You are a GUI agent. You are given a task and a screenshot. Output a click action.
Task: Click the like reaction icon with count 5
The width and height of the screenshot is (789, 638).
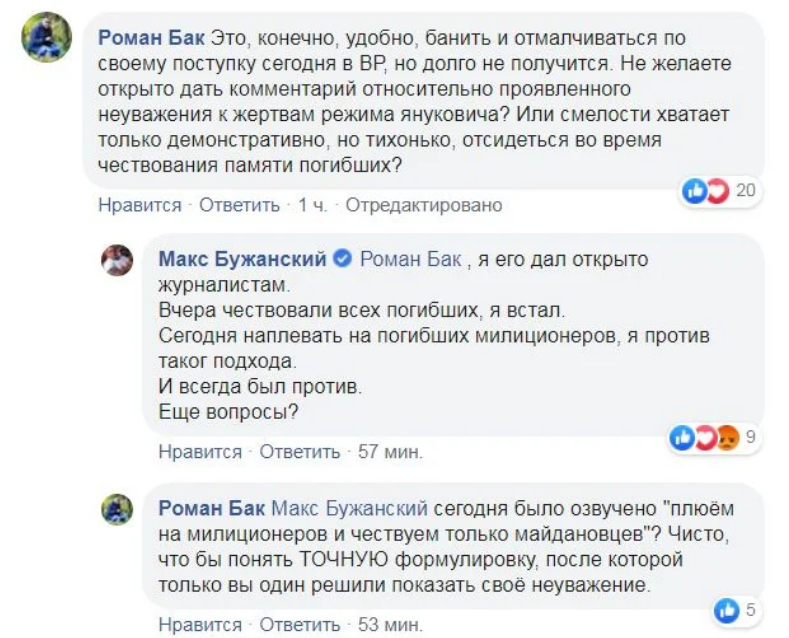[x=727, y=609]
